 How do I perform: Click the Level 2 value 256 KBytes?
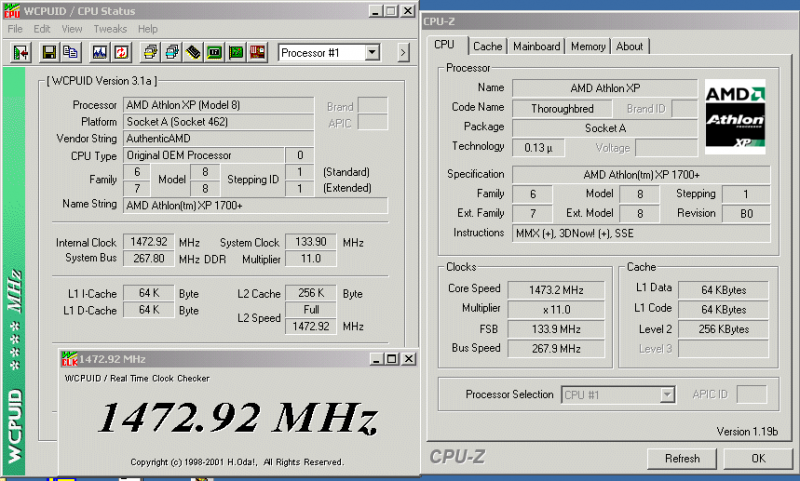click(x=723, y=330)
